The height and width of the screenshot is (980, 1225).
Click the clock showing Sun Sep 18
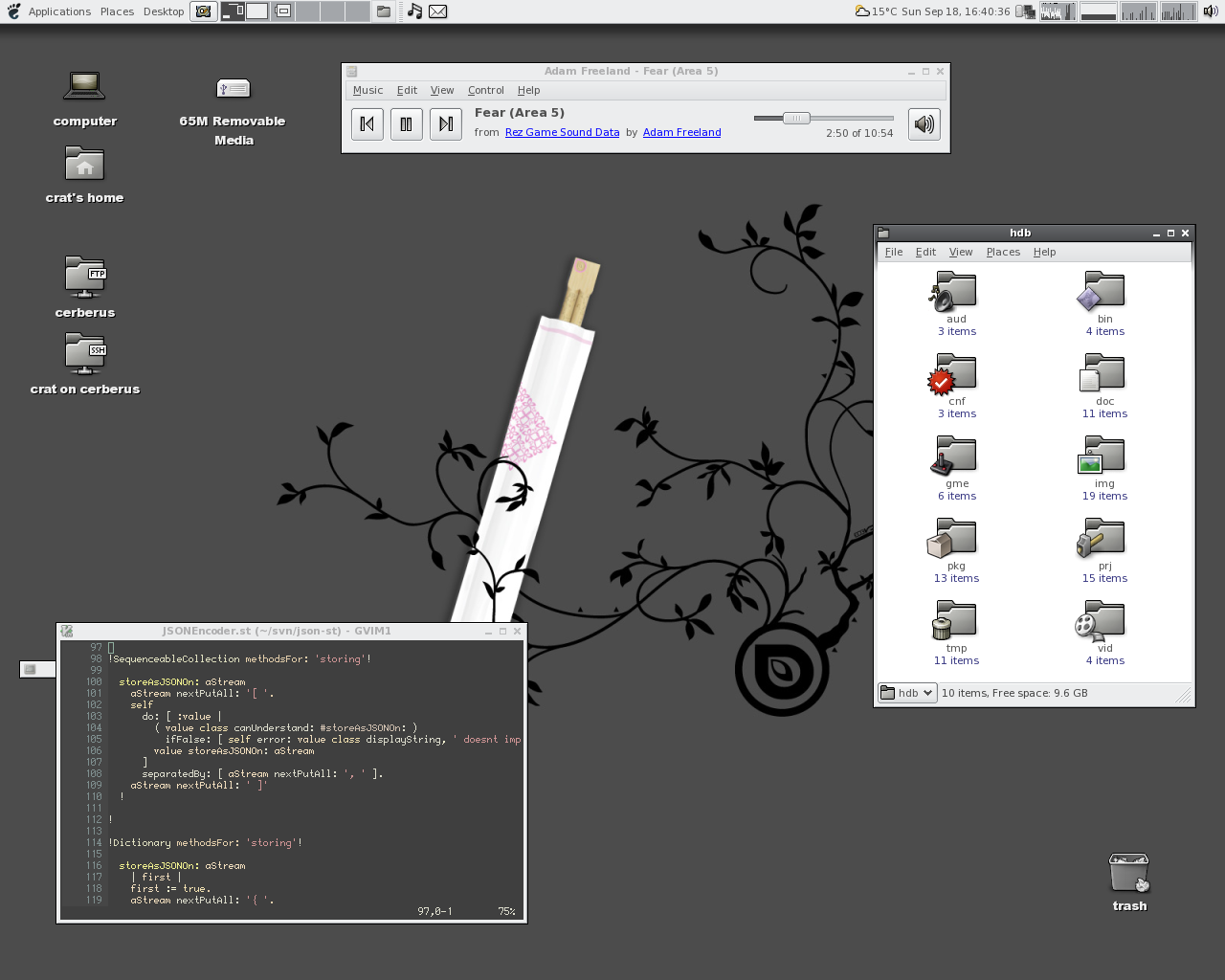click(955, 11)
